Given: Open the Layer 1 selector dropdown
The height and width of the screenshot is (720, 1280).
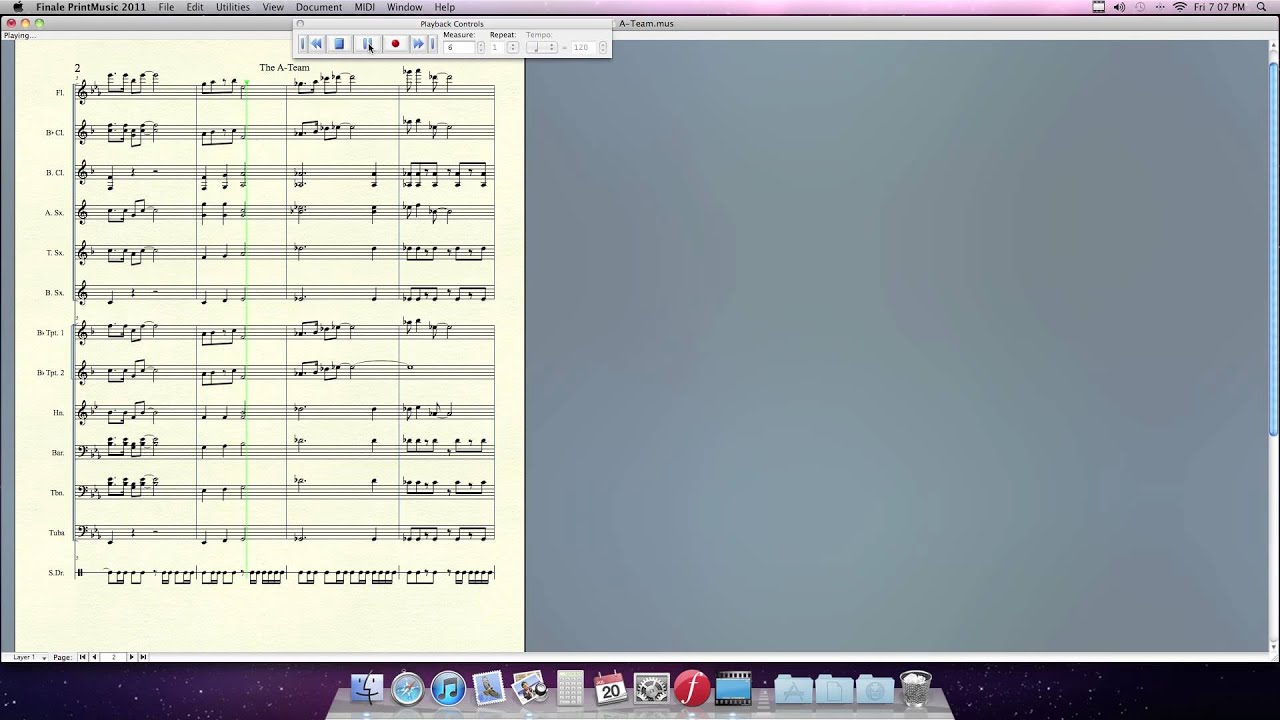Looking at the screenshot, I should (x=29, y=657).
